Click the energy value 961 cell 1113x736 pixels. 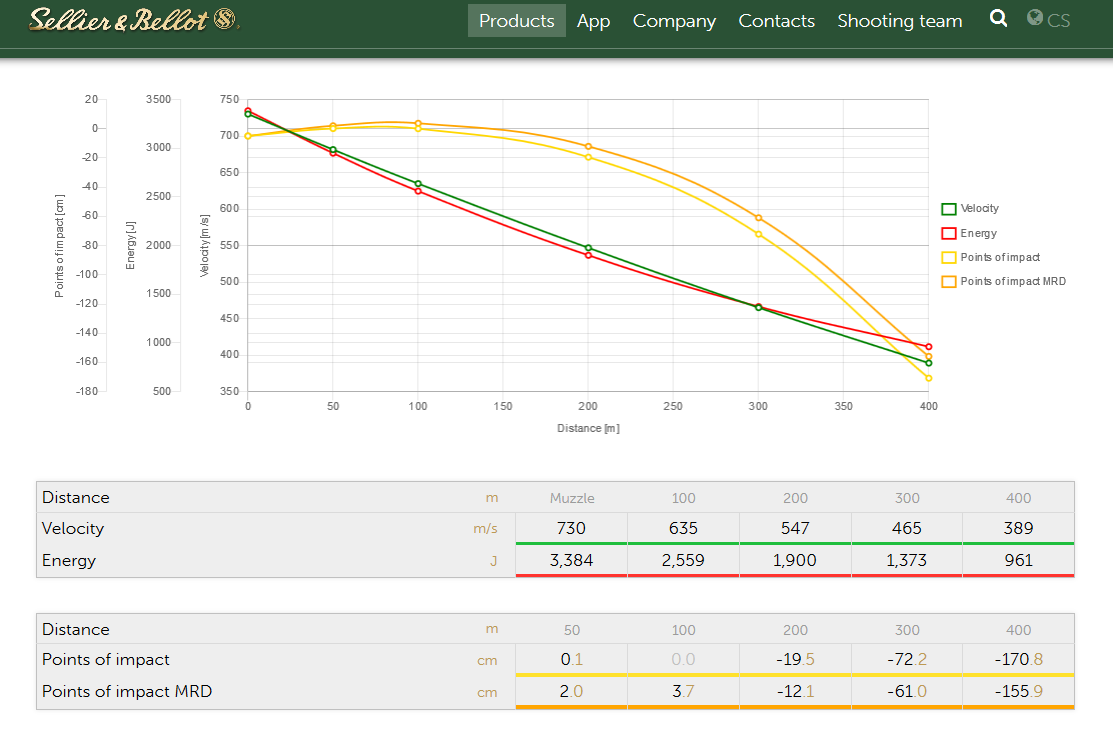pos(1018,560)
